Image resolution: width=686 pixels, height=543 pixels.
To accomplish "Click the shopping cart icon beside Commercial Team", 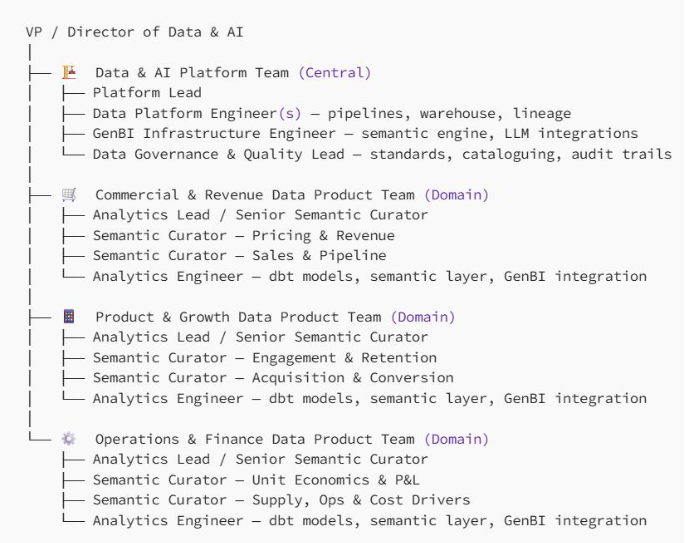I will [69, 194].
